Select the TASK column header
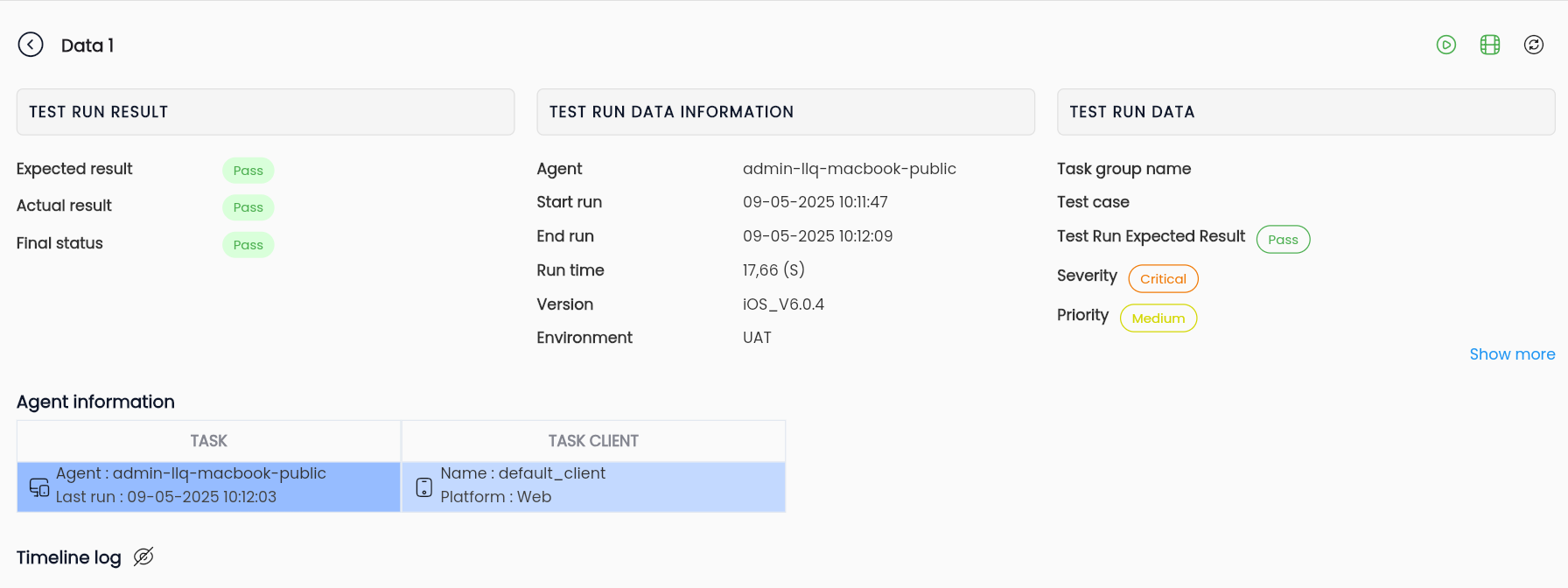The image size is (1568, 588). pyautogui.click(x=209, y=441)
